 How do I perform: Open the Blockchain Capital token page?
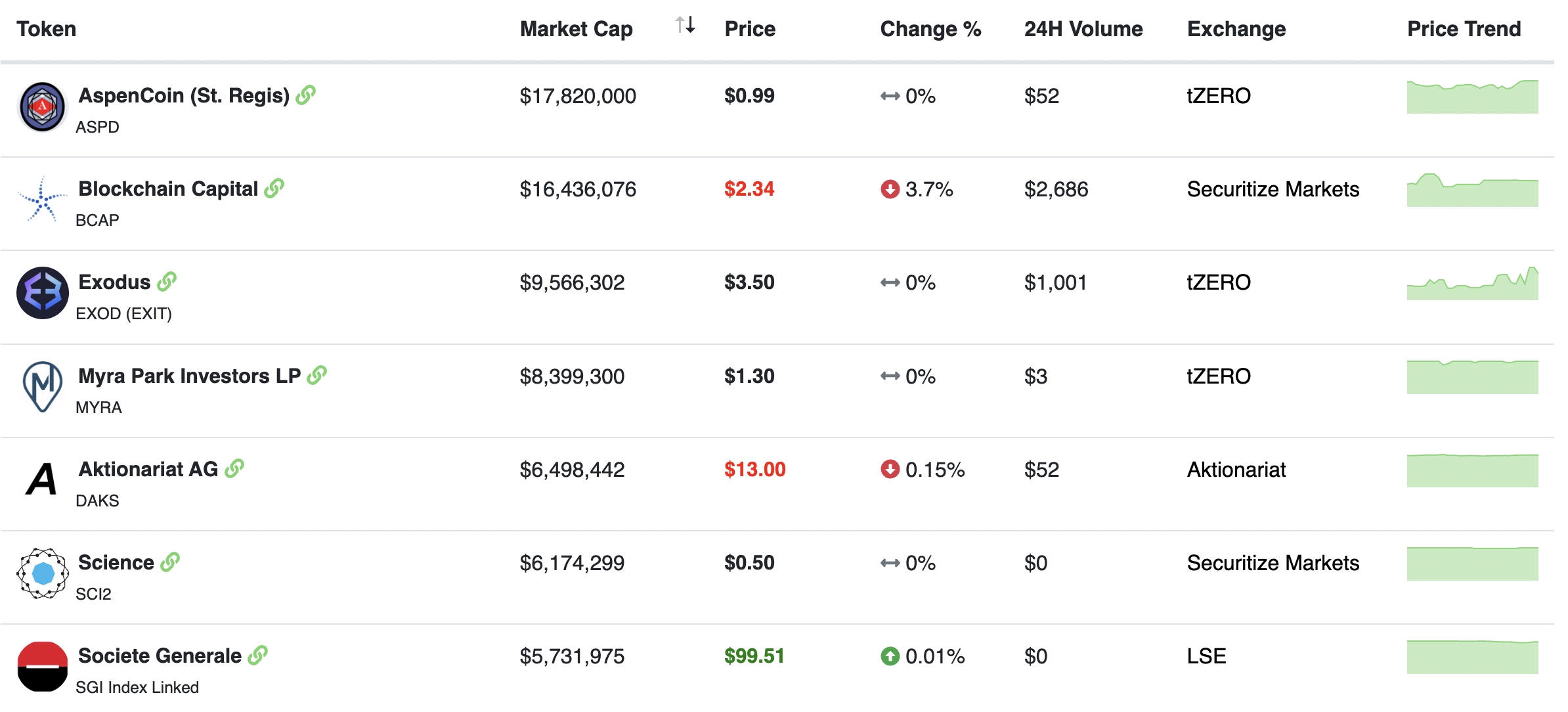[168, 189]
